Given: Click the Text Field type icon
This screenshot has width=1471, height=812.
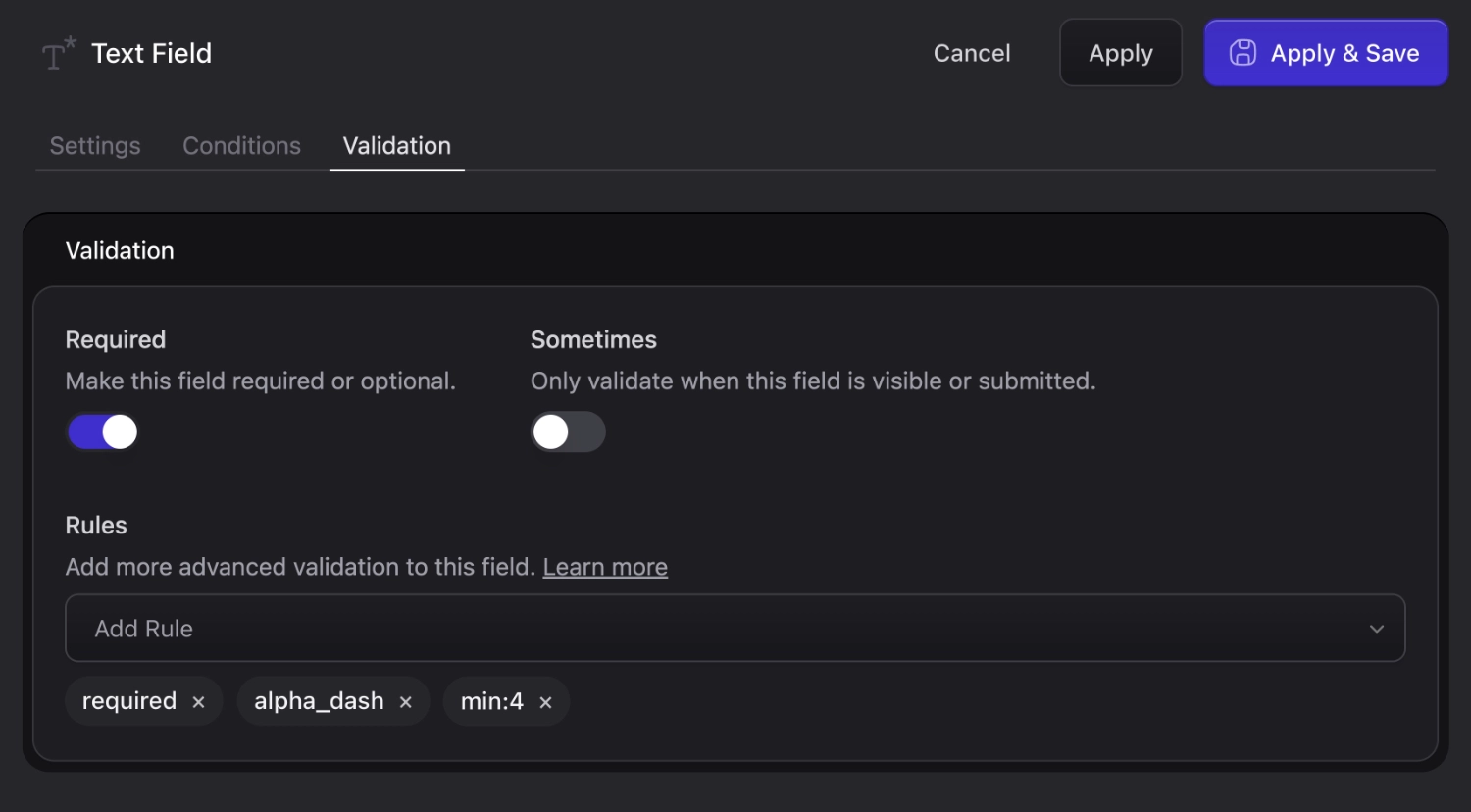Looking at the screenshot, I should 56,53.
